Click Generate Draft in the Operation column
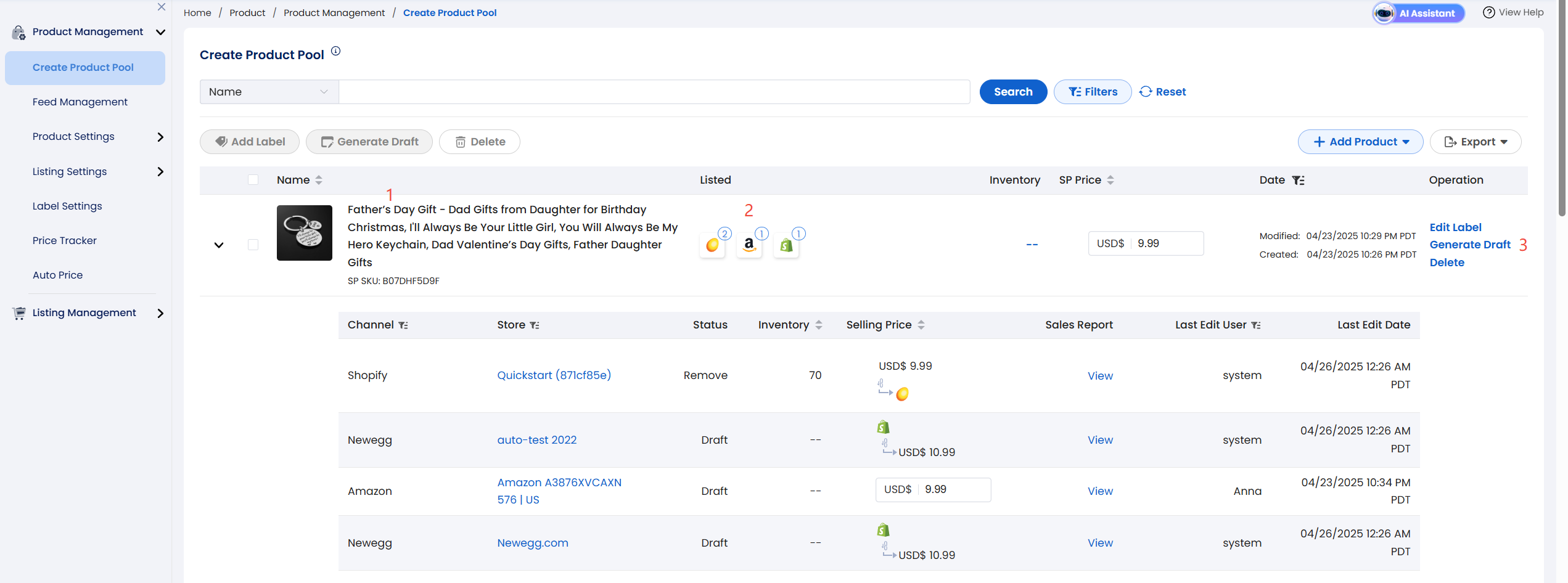This screenshot has height=583, width=1568. [x=1470, y=245]
